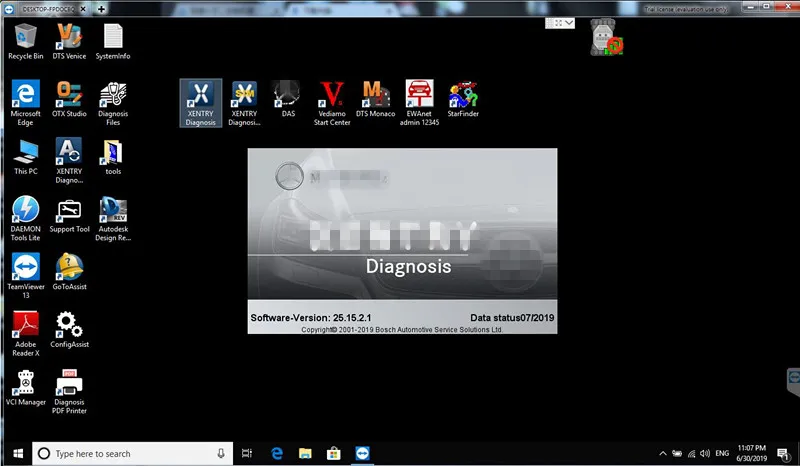
Task: Launch Vediamo Start Center shortcut
Action: 332,103
